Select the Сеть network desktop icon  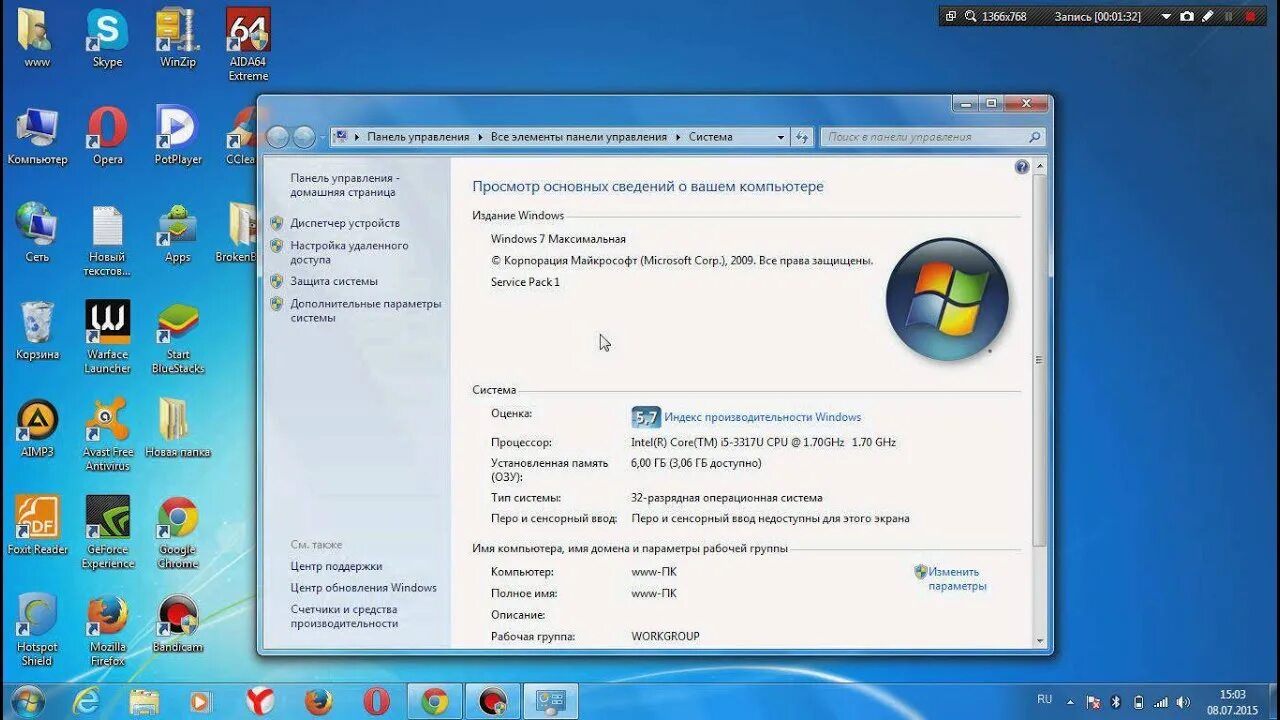(x=37, y=233)
